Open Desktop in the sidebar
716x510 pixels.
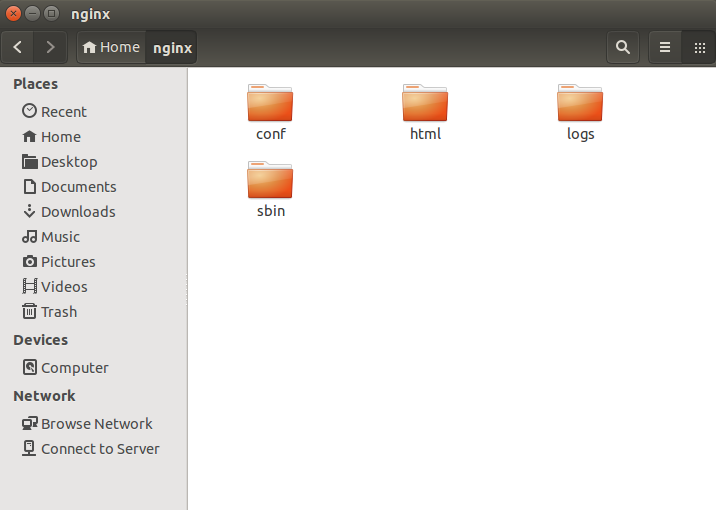[x=94, y=162]
